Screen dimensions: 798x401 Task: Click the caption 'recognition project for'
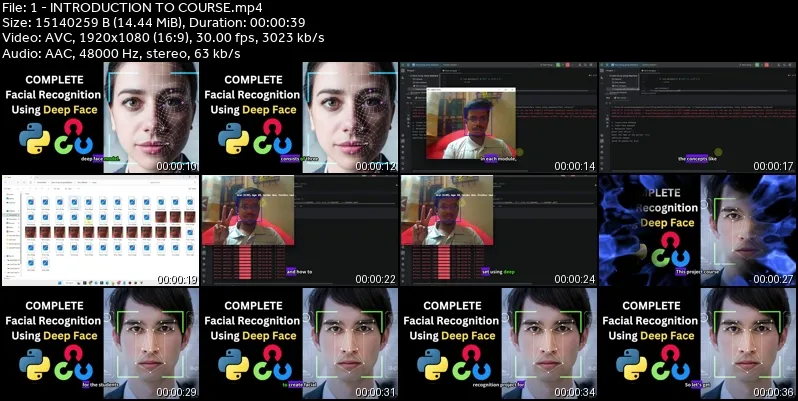click(x=498, y=385)
